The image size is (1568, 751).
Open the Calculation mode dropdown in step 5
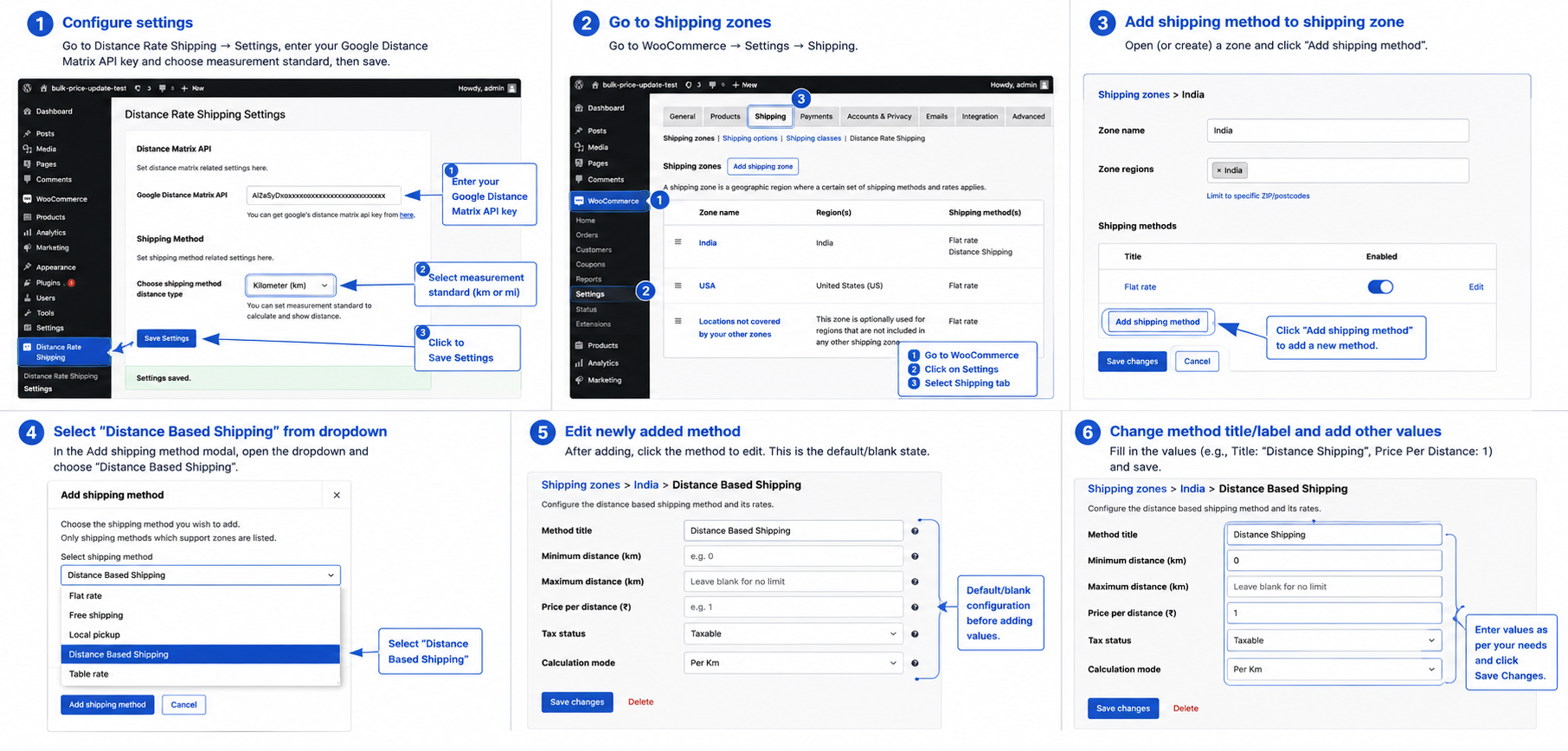click(x=794, y=664)
